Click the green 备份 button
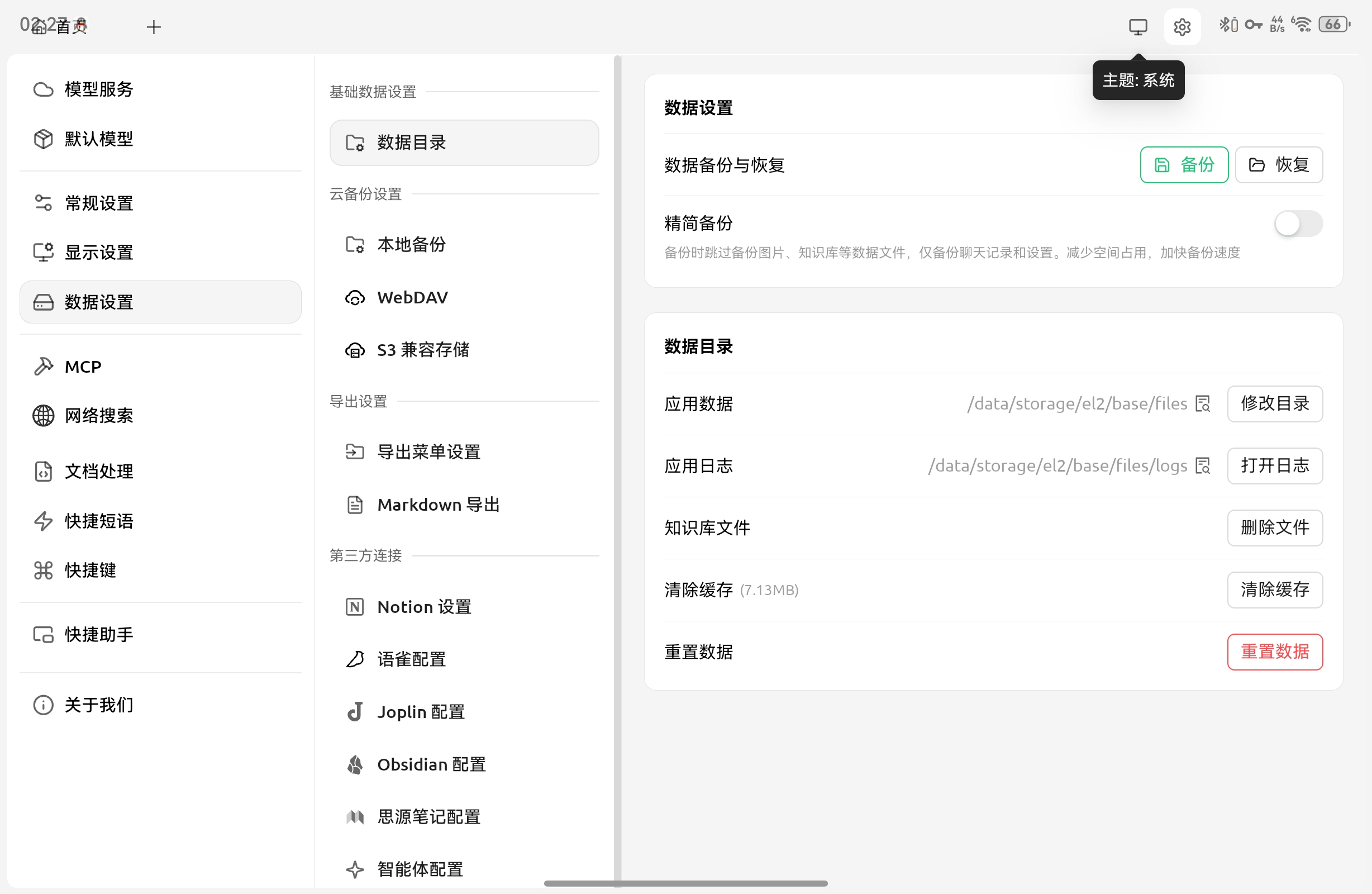Screen dimensions: 1372x894 click(x=1184, y=165)
